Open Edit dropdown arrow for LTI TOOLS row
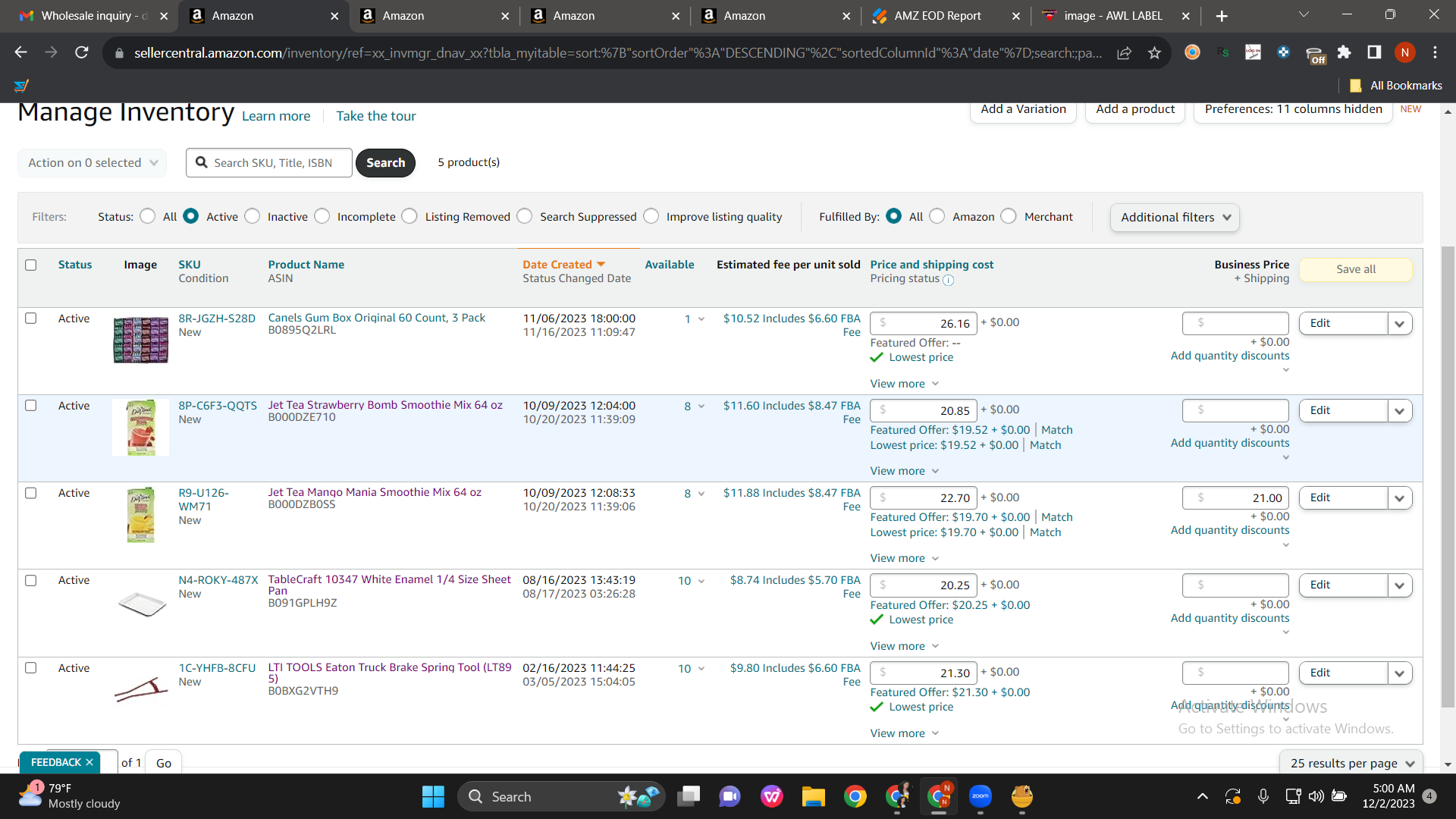The width and height of the screenshot is (1456, 819). [x=1400, y=673]
